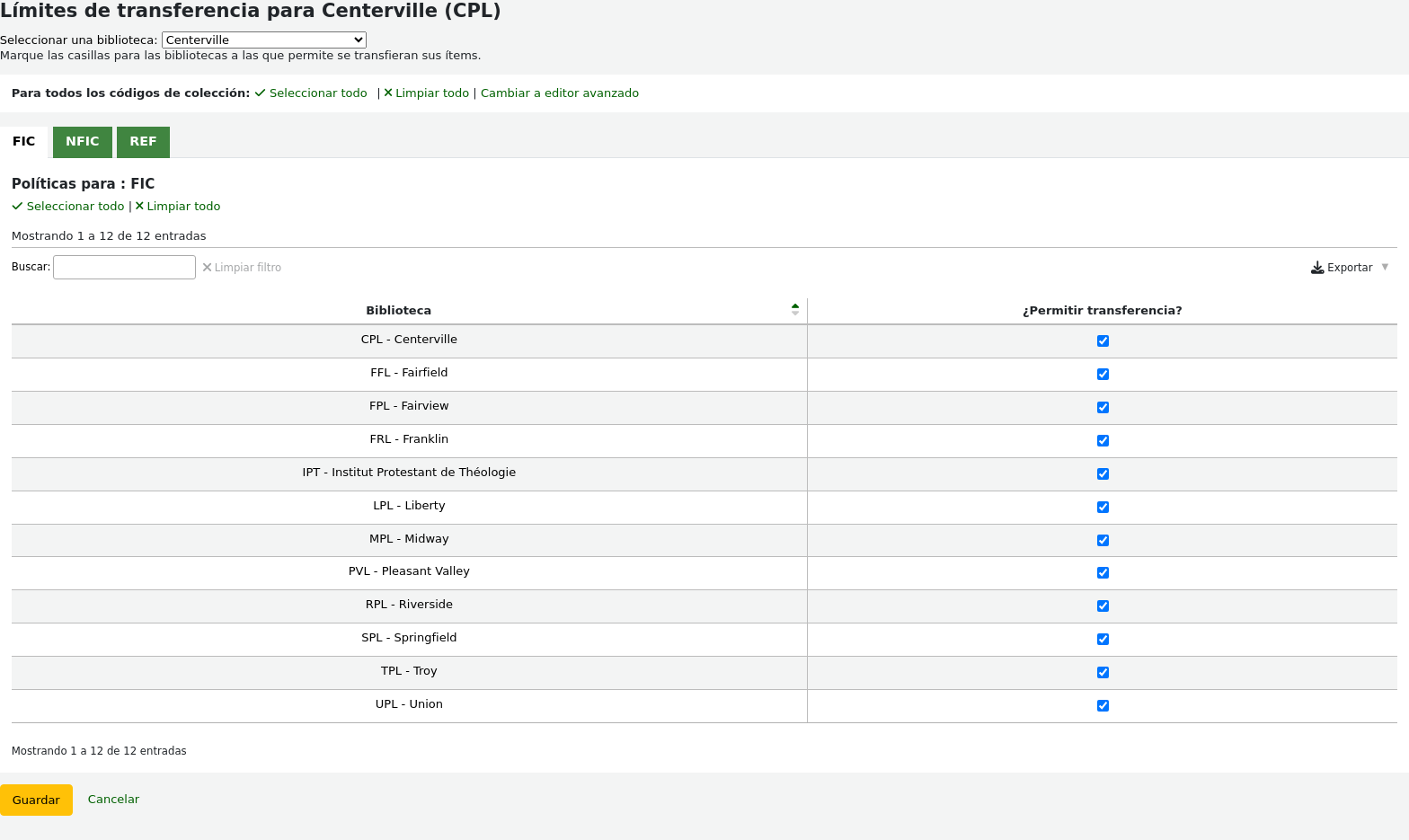Open Cambiar a editor avanzado link
The image size is (1409, 840).
point(560,93)
